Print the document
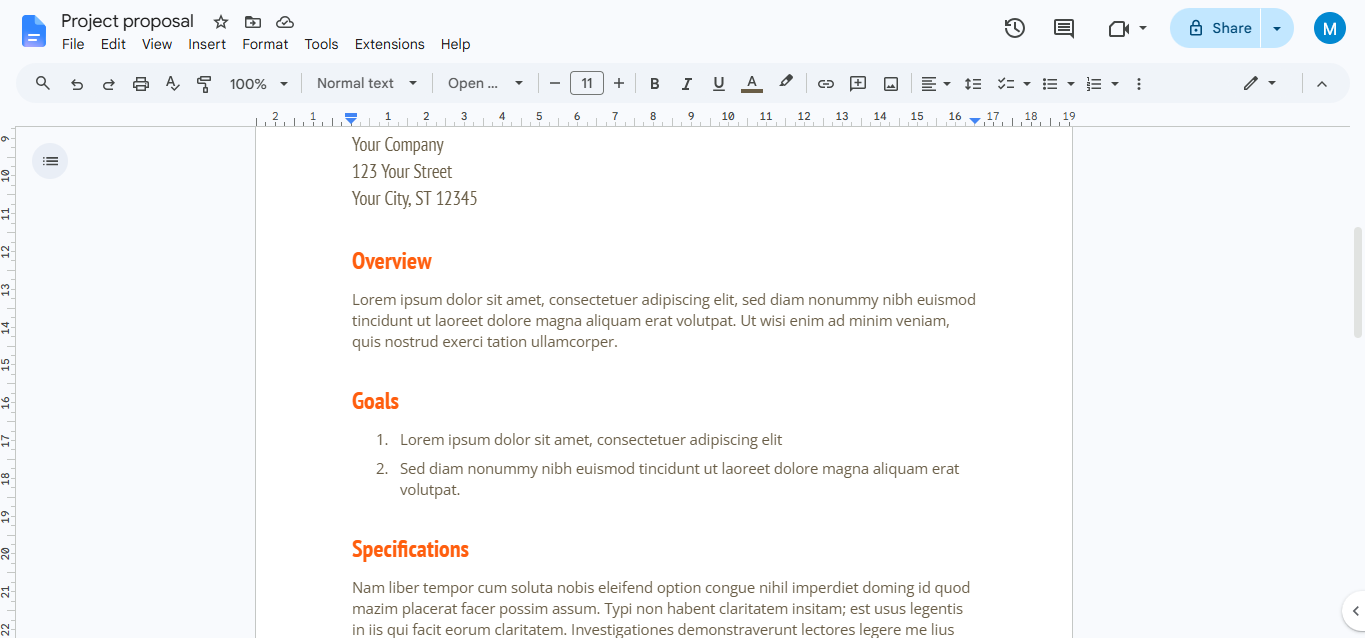The image size is (1365, 638). point(141,84)
